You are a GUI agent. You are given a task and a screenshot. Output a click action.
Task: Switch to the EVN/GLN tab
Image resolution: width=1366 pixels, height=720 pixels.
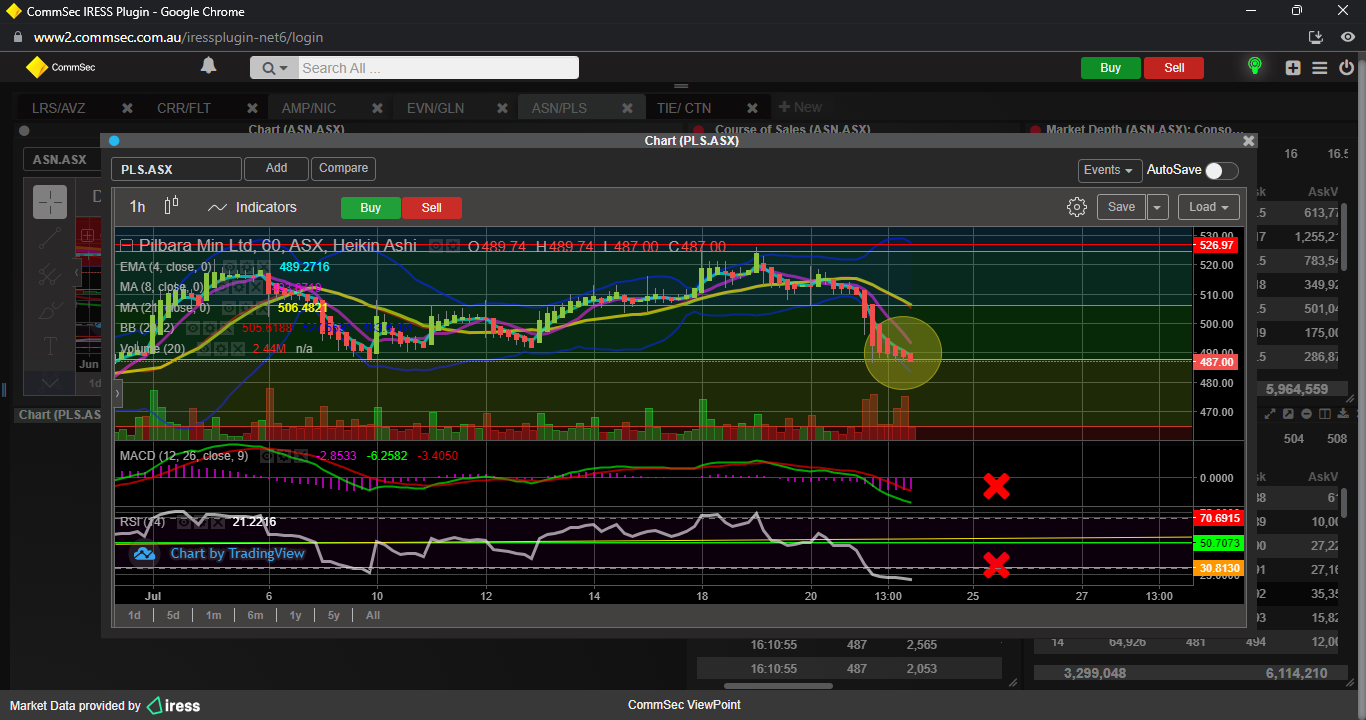pyautogui.click(x=435, y=108)
